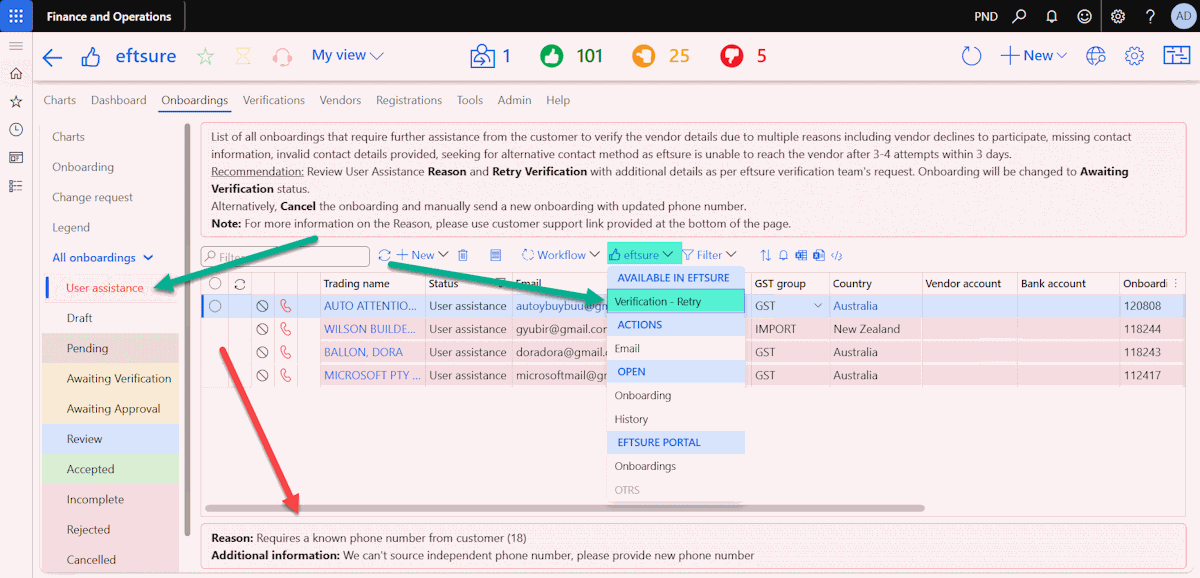Open Recent clock icon in left rail
The height and width of the screenshot is (578, 1200).
pos(16,130)
